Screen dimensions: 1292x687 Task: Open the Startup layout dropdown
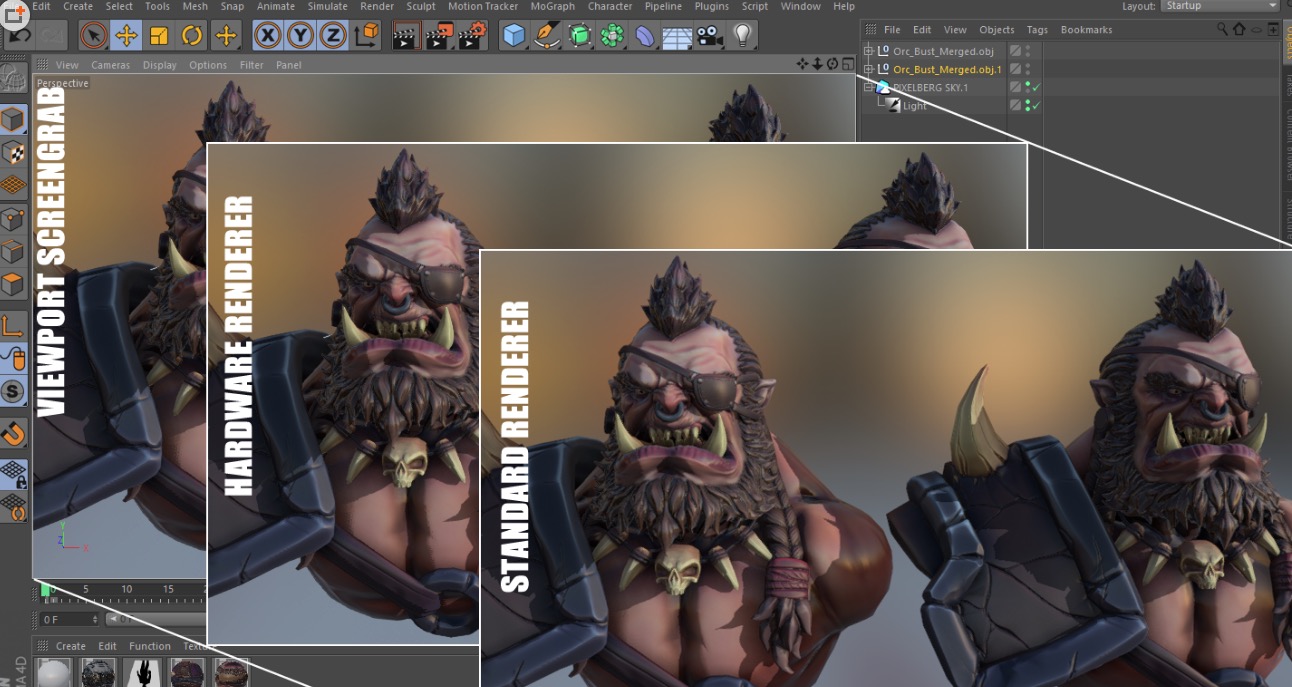(x=1220, y=6)
